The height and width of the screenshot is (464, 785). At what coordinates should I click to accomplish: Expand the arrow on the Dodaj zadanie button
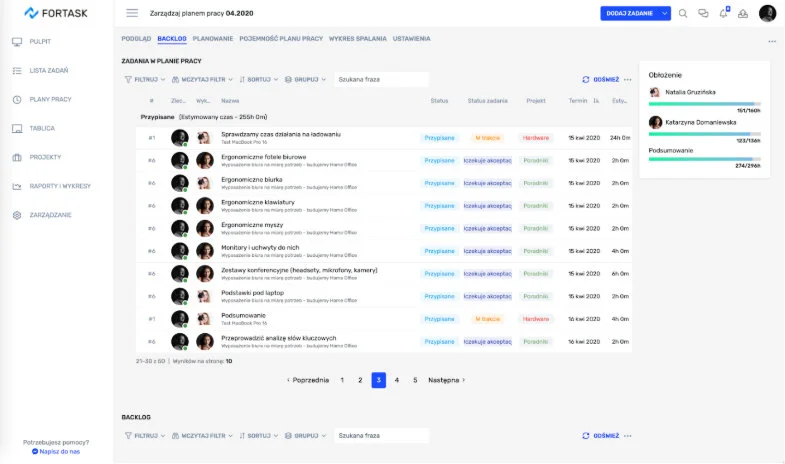click(x=664, y=13)
